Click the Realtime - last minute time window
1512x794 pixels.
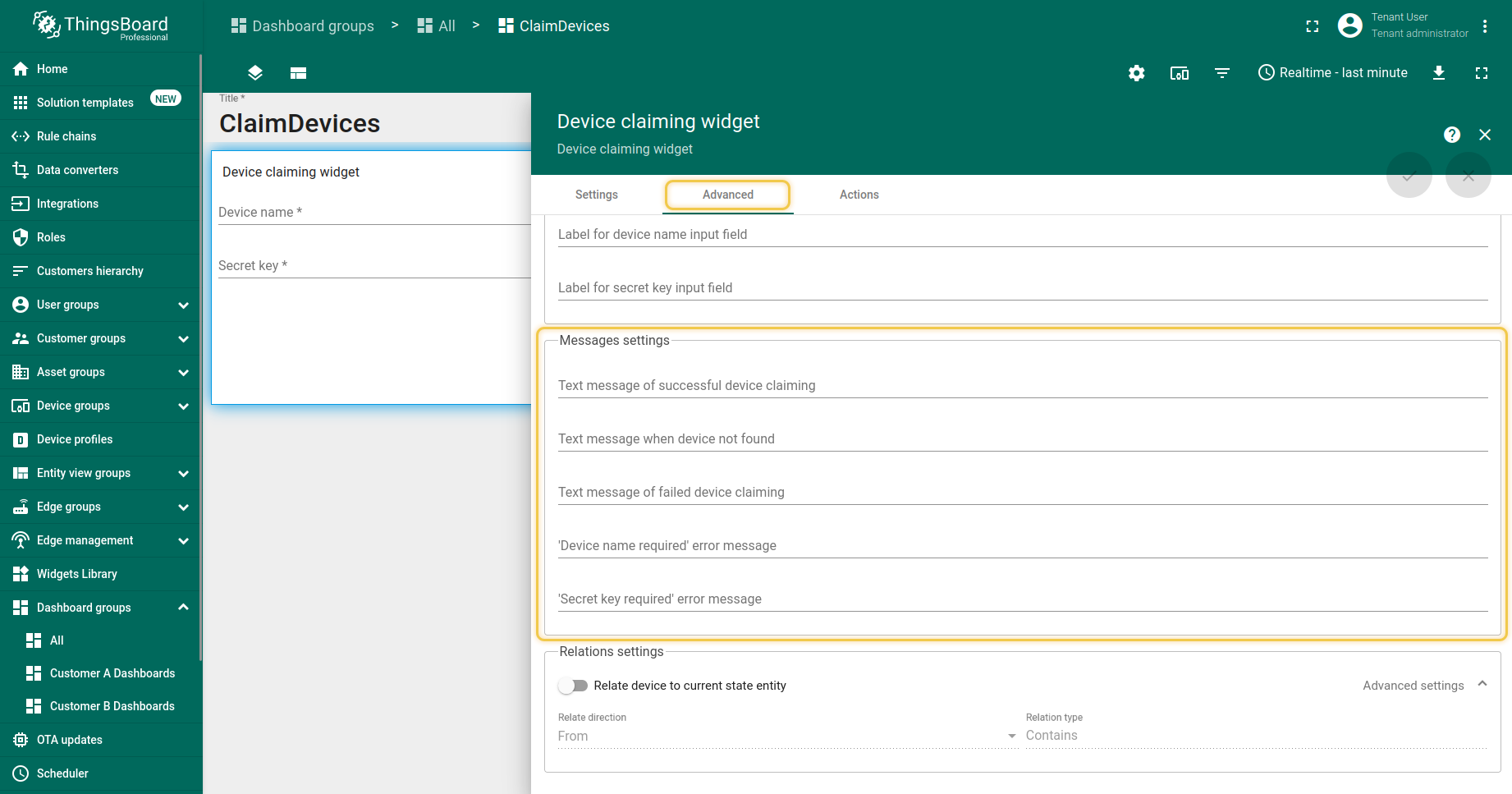[1332, 73]
